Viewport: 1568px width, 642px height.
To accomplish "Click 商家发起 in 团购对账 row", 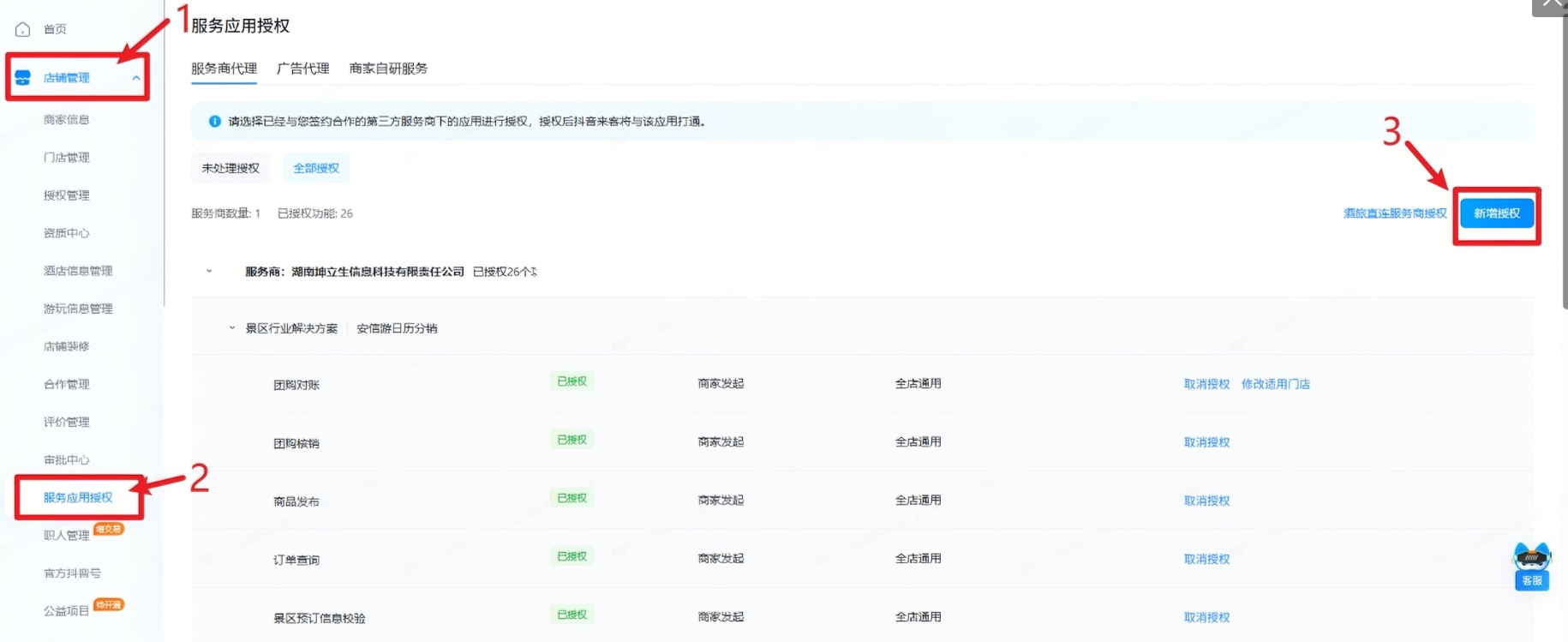I will point(721,384).
